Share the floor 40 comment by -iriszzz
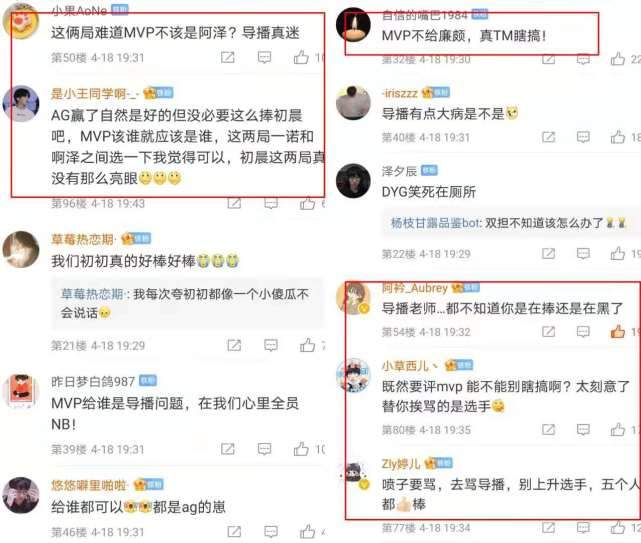The height and width of the screenshot is (543, 641). (548, 137)
